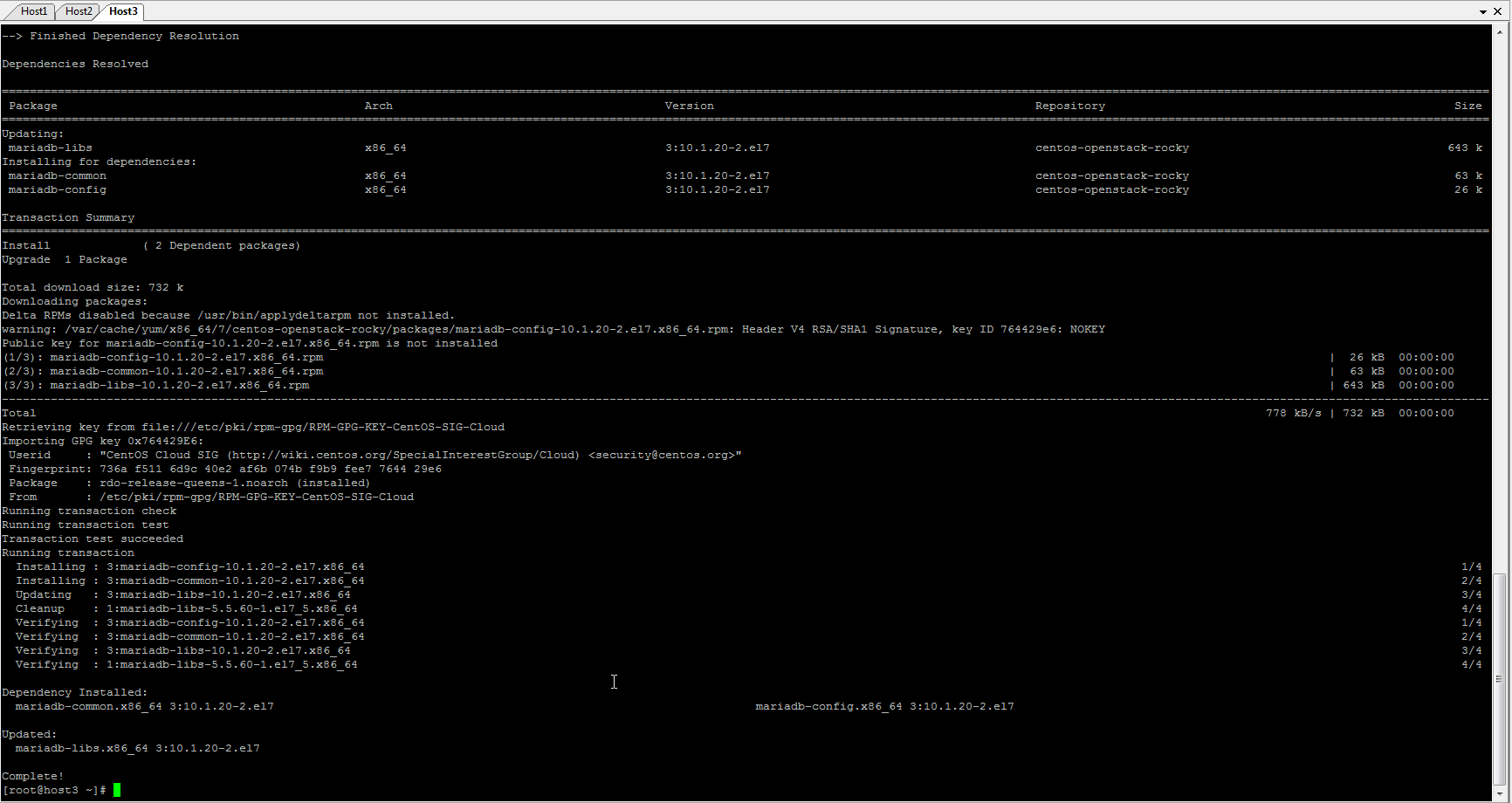The height and width of the screenshot is (803, 1512).
Task: Click 'Total download size: 732 k' line
Action: 93,287
